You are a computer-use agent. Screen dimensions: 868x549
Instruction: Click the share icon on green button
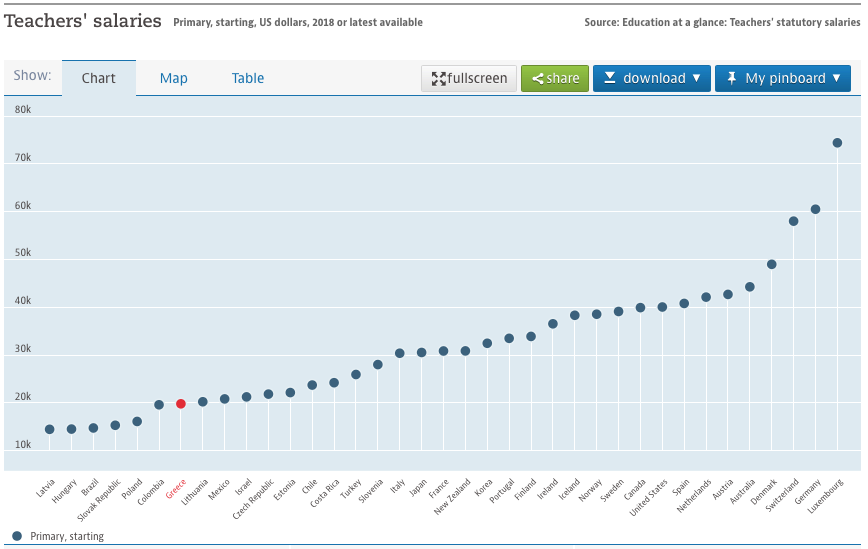pyautogui.click(x=537, y=79)
